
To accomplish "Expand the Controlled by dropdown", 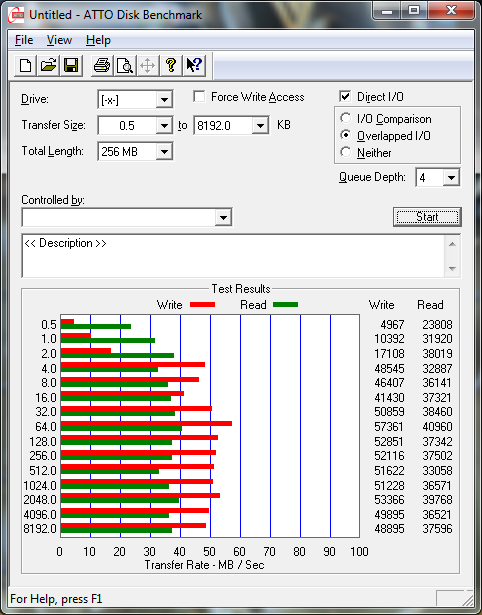I will point(224,217).
